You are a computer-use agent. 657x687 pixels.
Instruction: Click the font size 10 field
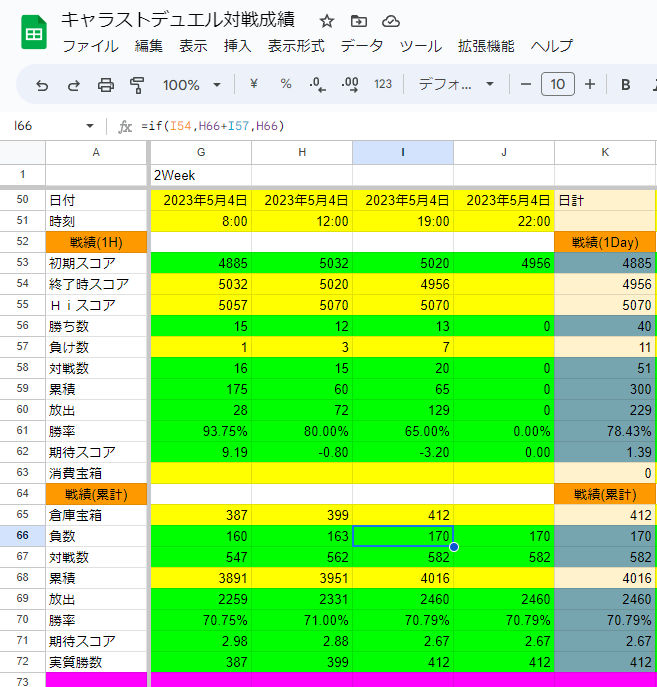coord(558,85)
